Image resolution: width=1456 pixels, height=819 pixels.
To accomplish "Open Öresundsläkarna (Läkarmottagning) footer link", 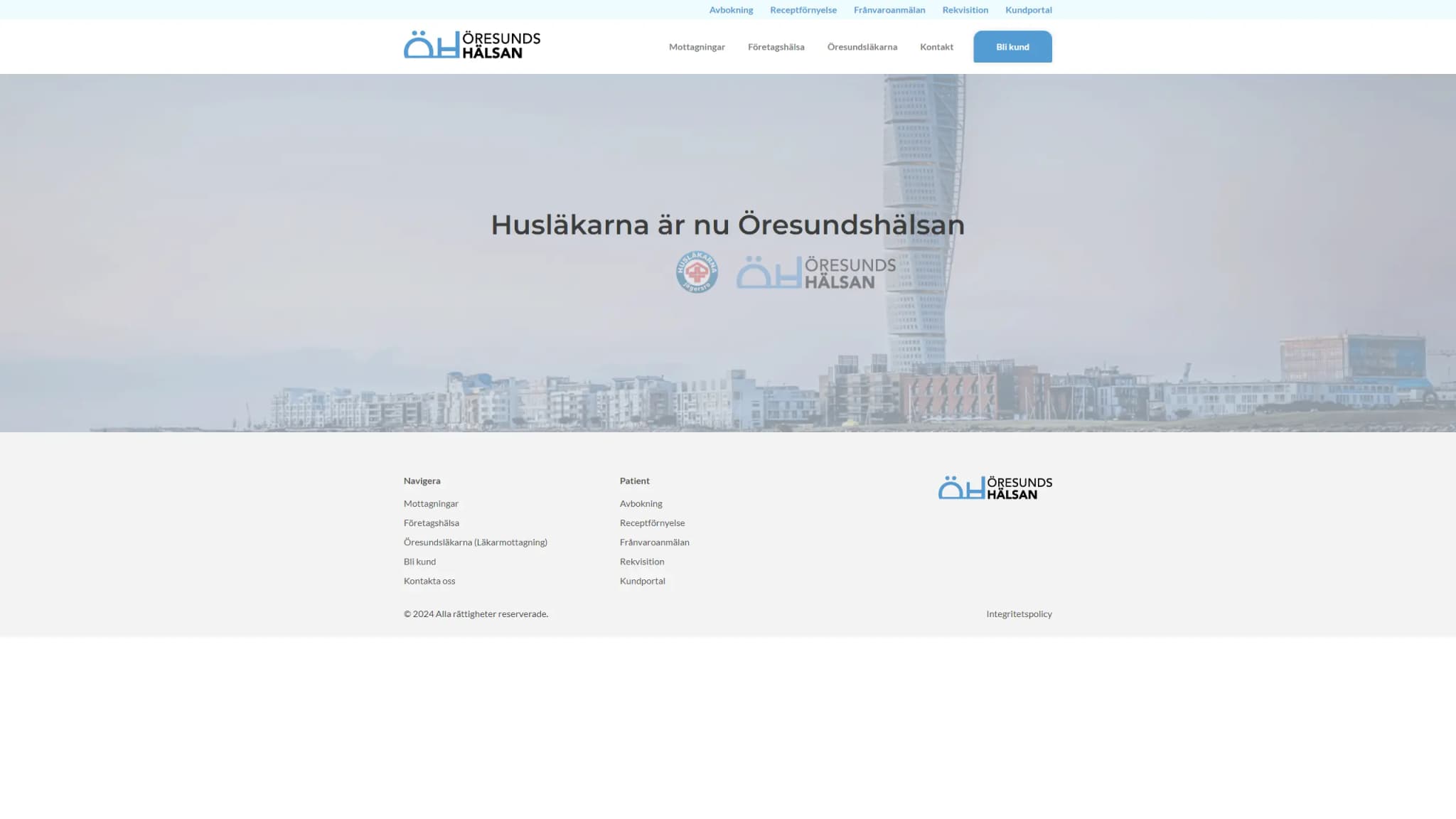I will click(x=476, y=542).
